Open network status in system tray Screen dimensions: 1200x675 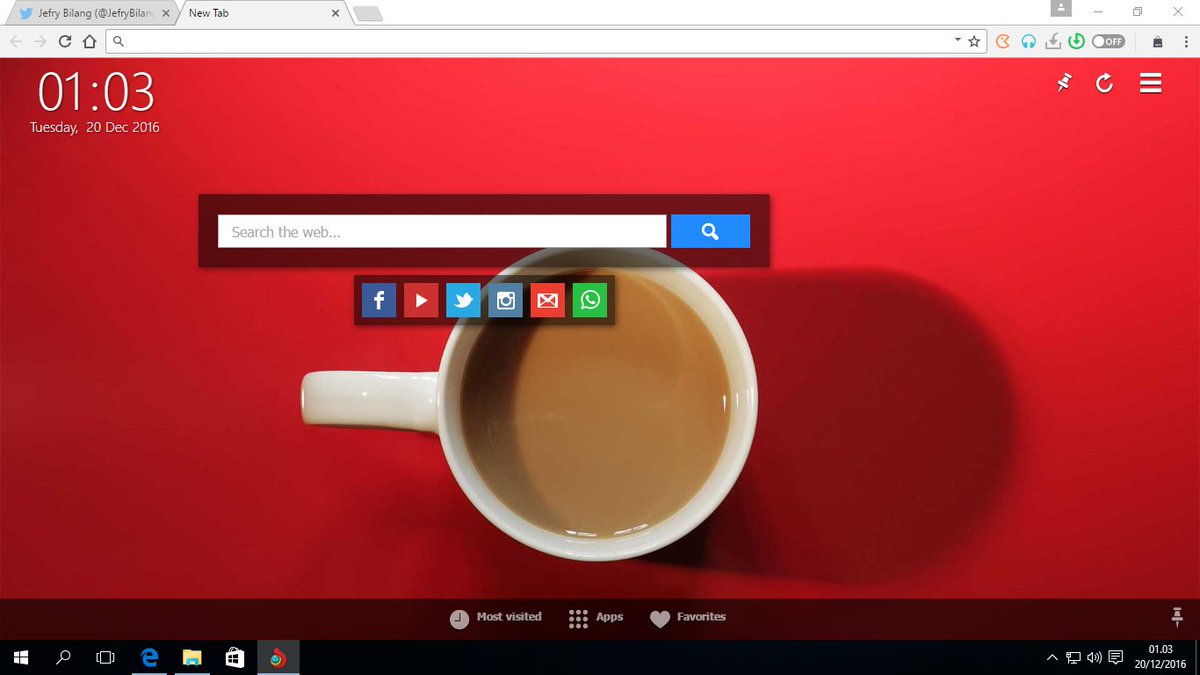click(1073, 658)
